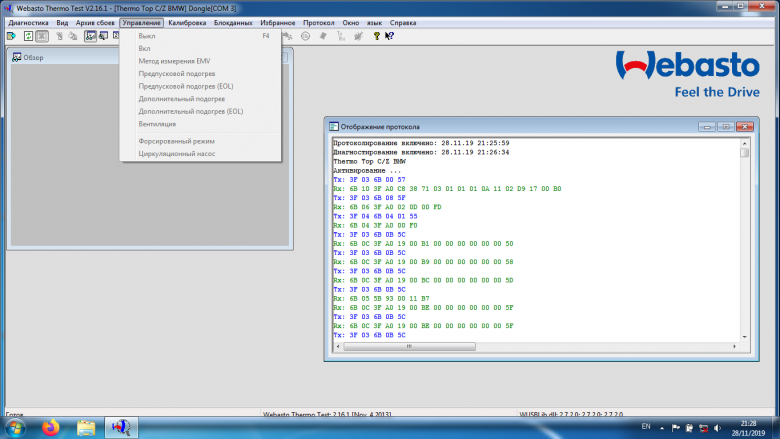Select Циркуляционный насос menu entry

pos(200,154)
